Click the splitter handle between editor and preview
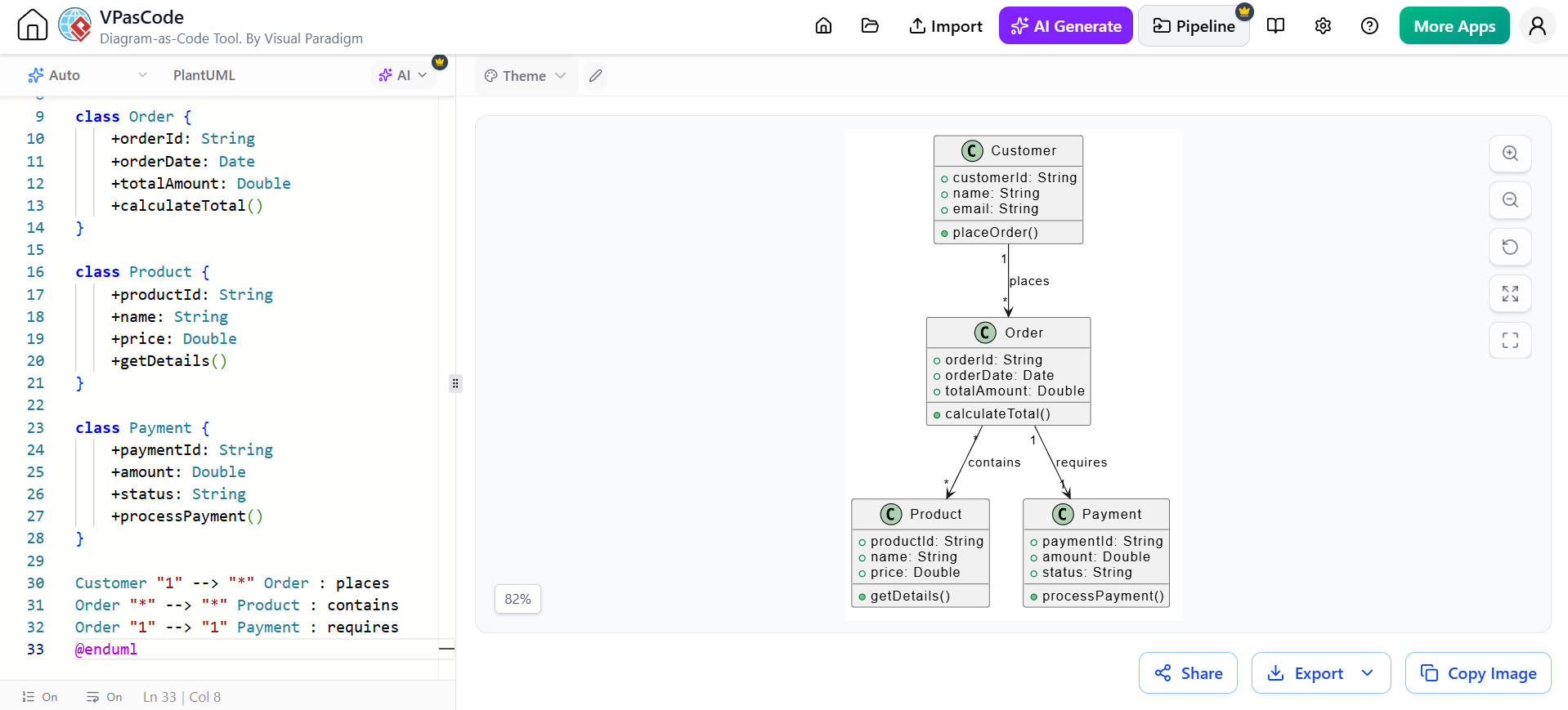1568x710 pixels. tap(455, 383)
